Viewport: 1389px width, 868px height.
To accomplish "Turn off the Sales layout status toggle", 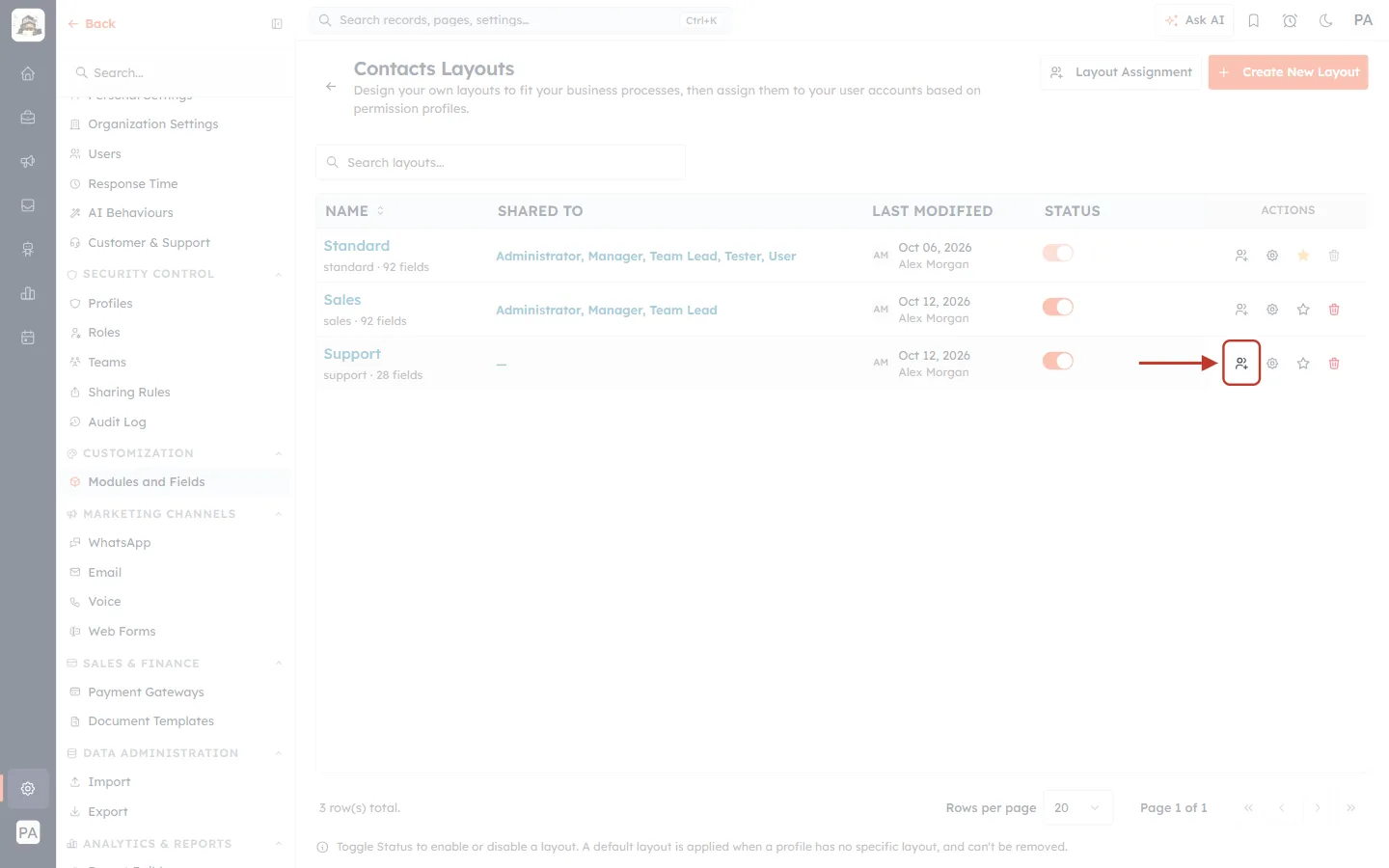I will pos(1058,307).
